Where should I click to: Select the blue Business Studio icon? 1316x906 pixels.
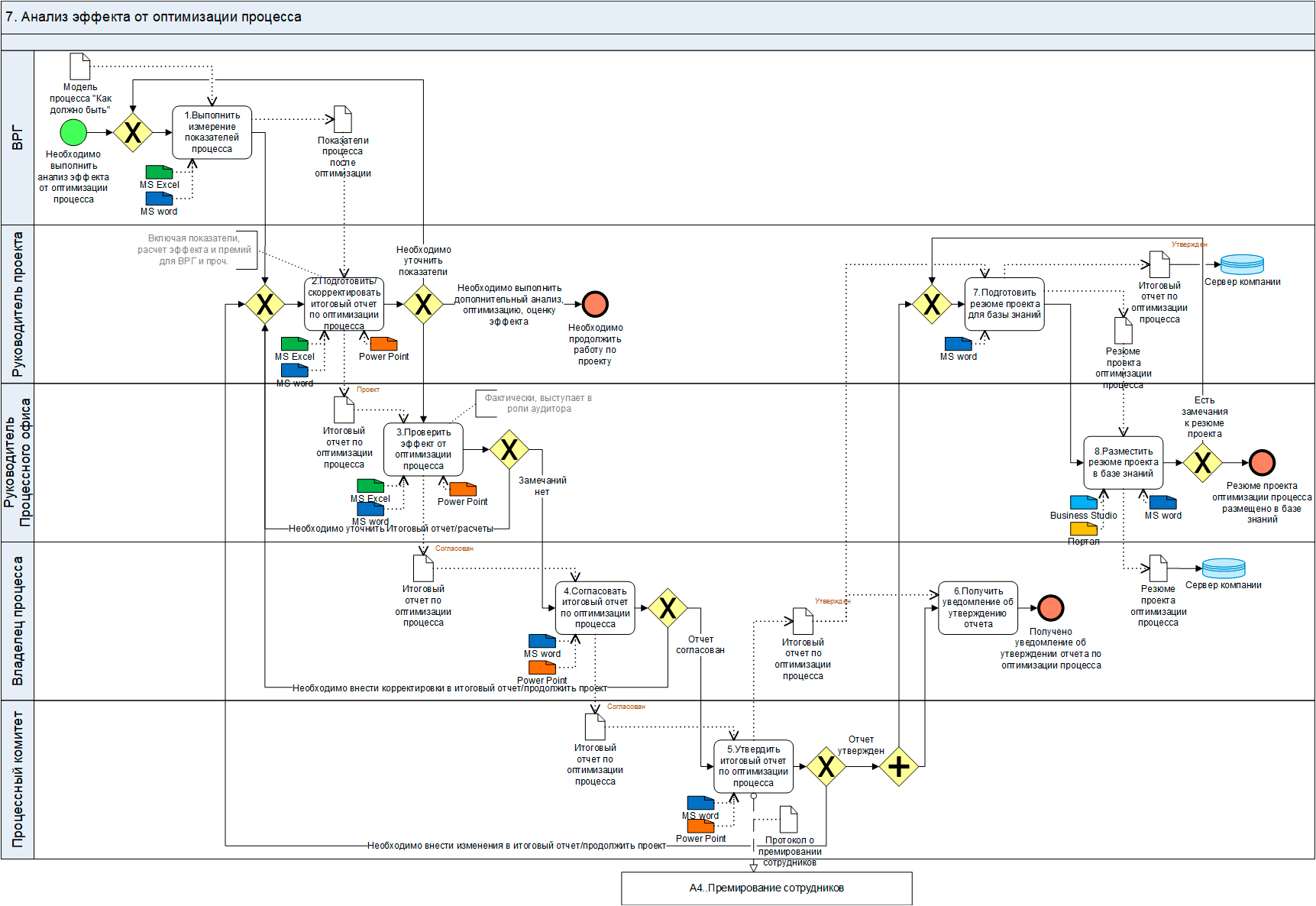point(1083,502)
